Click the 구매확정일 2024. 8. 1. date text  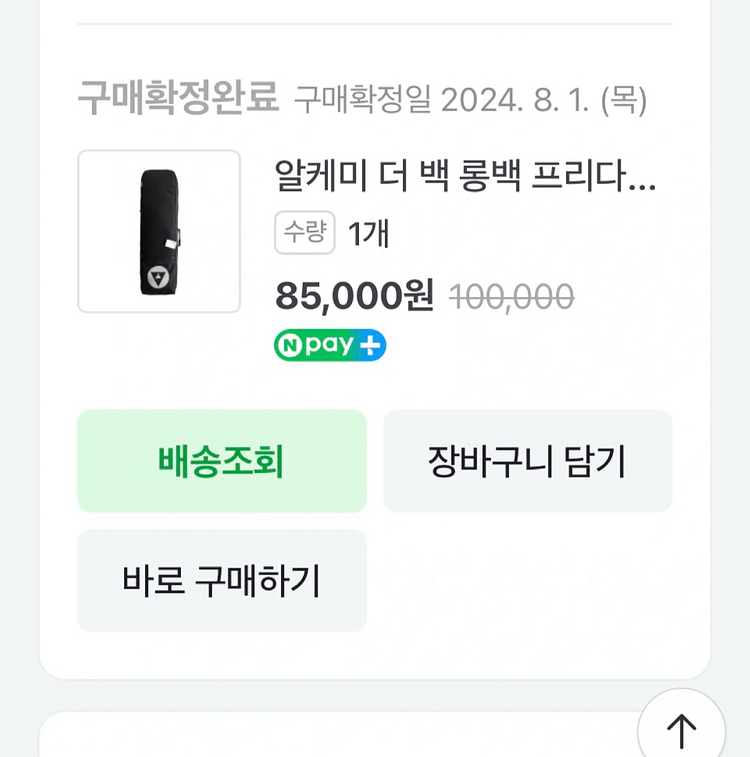[470, 100]
